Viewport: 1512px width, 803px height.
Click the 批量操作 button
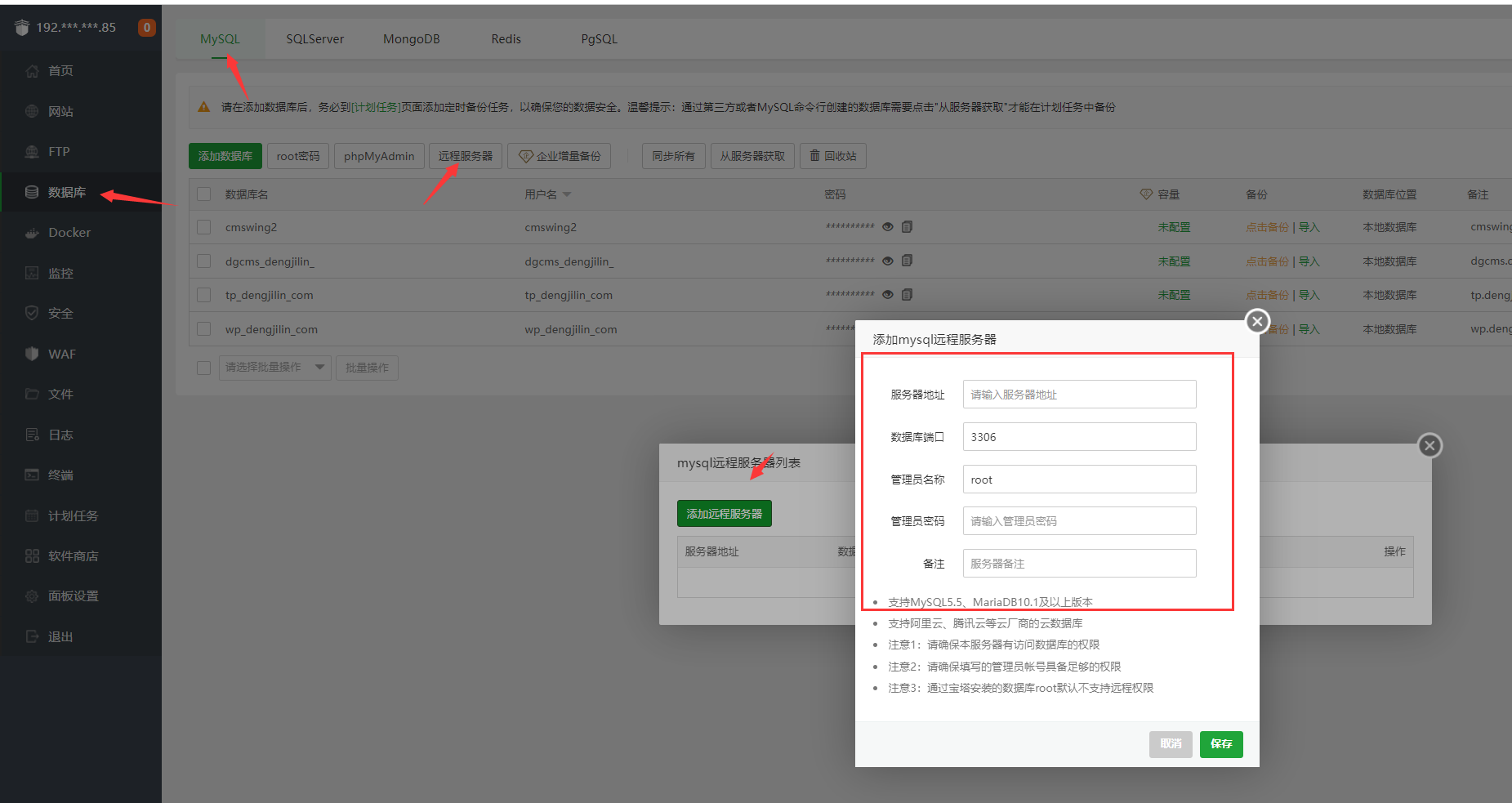367,368
